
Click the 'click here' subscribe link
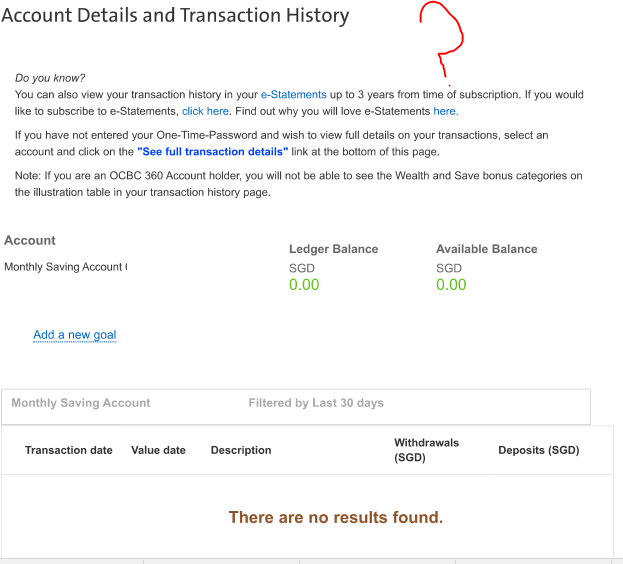(205, 111)
